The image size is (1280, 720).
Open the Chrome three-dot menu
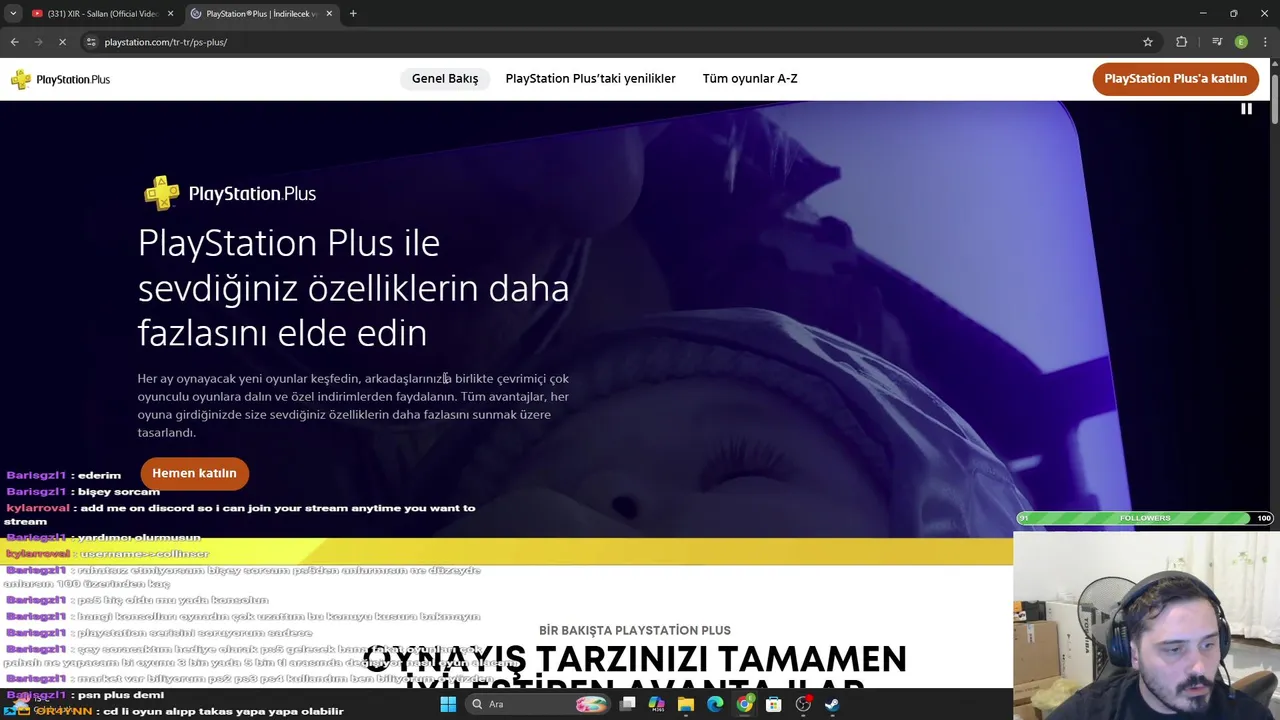pos(1265,42)
